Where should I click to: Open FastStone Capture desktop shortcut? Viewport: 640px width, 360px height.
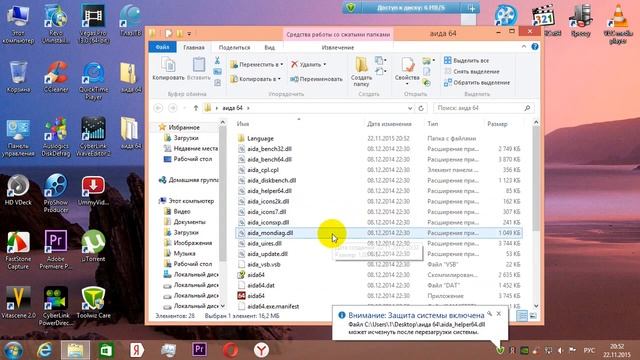coord(18,250)
